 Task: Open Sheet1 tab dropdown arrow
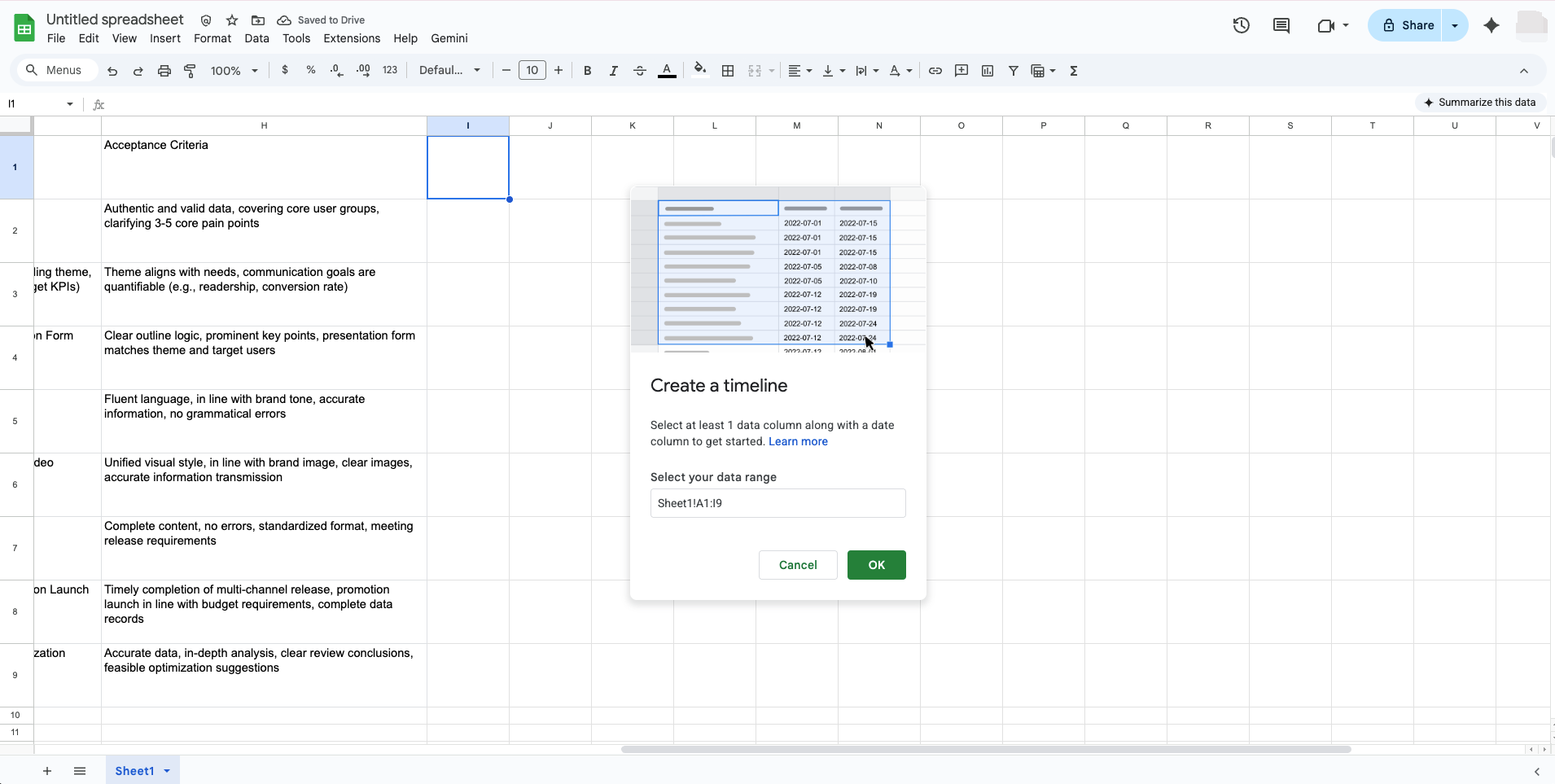pos(167,771)
